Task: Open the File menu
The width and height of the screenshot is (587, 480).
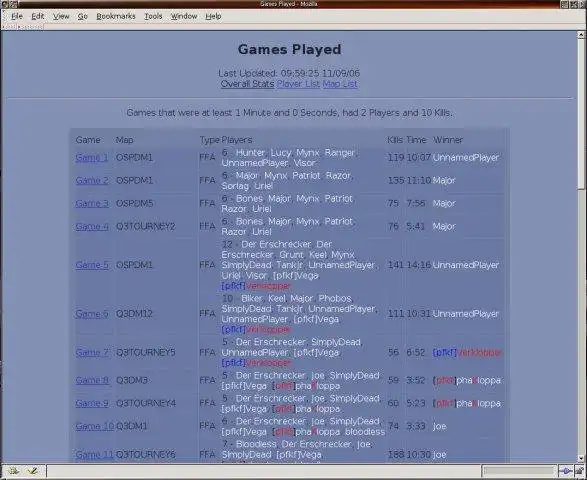Action: coord(17,16)
